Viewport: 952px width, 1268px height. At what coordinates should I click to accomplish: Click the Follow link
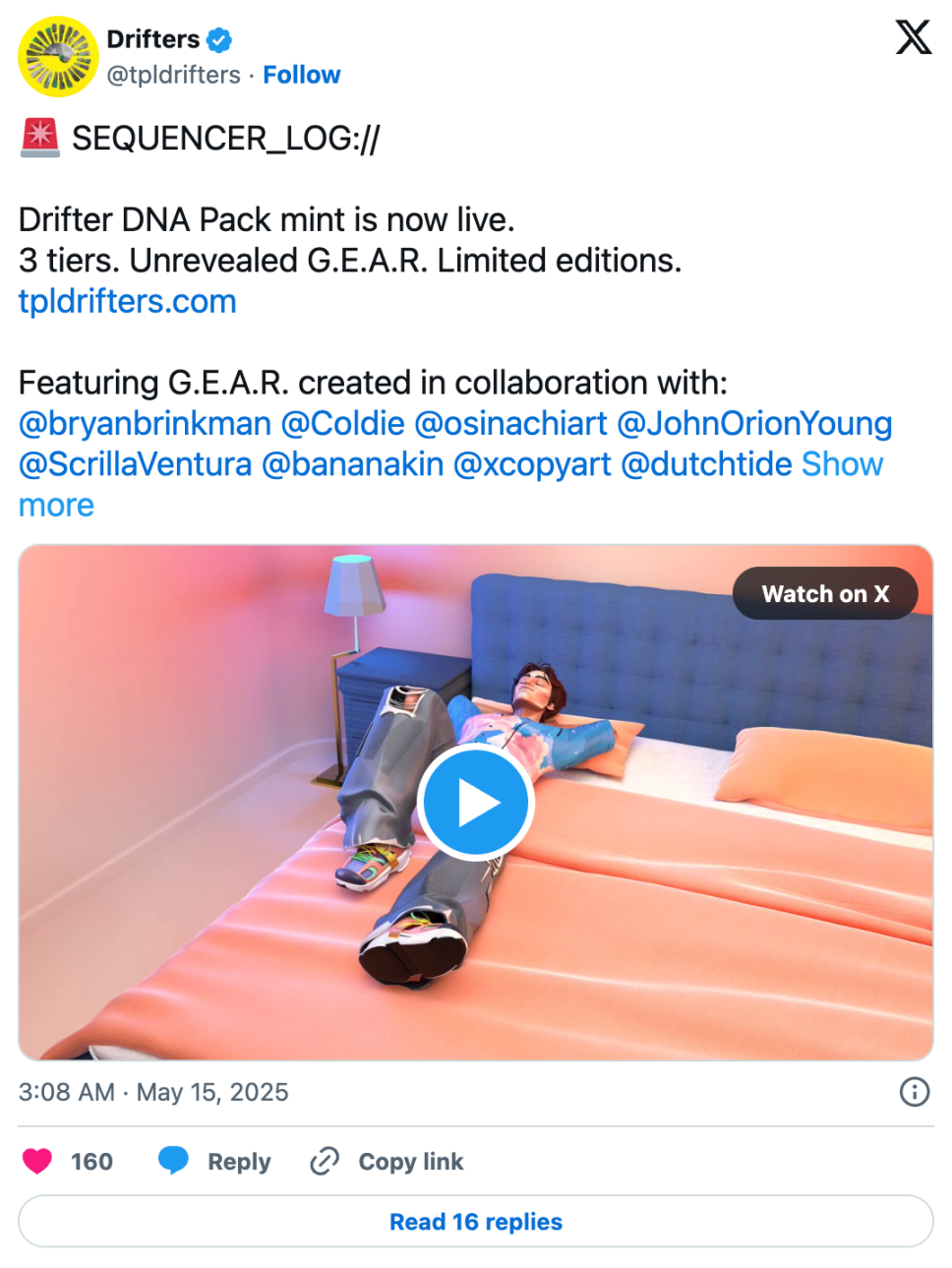click(301, 75)
